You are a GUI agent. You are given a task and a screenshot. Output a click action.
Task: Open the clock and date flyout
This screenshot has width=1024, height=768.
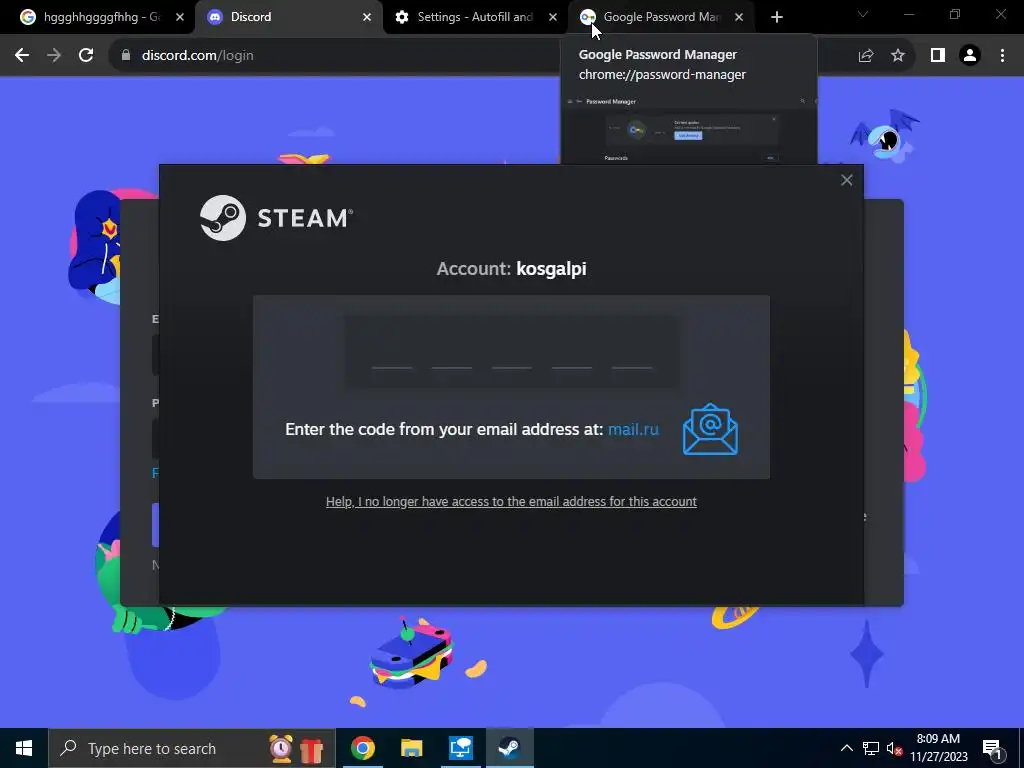938,748
